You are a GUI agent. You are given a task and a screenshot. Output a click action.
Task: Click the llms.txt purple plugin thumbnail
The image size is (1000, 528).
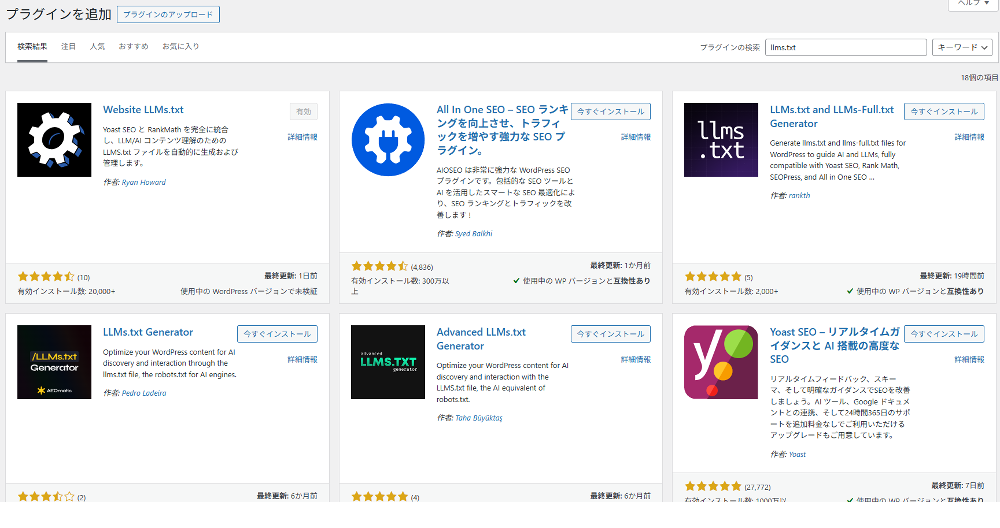tap(721, 140)
